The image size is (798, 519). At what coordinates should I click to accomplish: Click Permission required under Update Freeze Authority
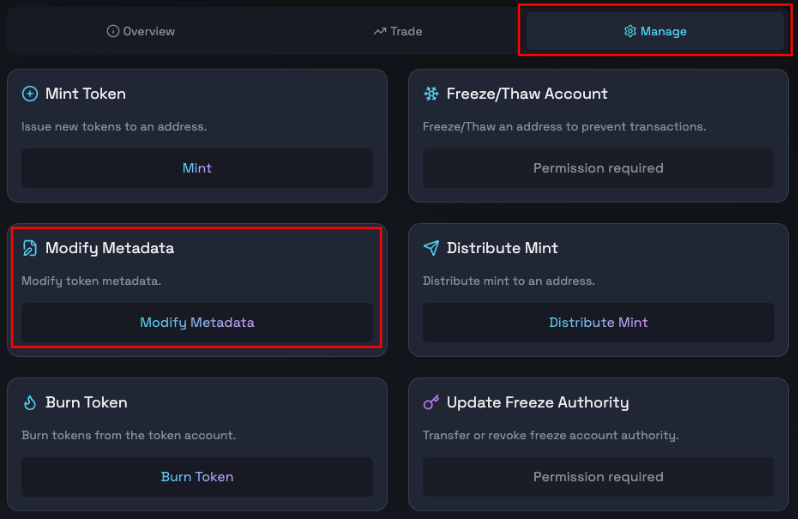598,477
